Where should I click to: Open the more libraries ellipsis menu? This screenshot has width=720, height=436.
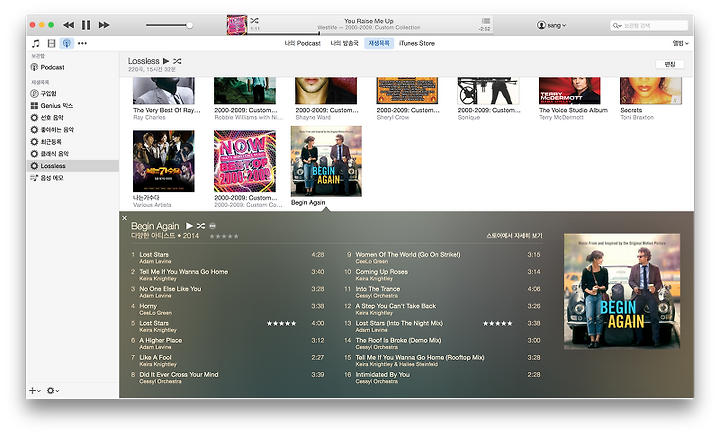82,43
